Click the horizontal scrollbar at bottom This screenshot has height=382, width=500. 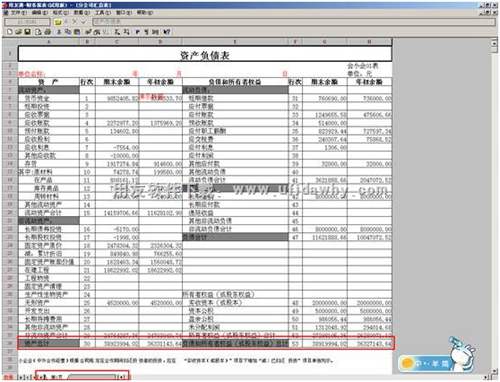click(93, 377)
